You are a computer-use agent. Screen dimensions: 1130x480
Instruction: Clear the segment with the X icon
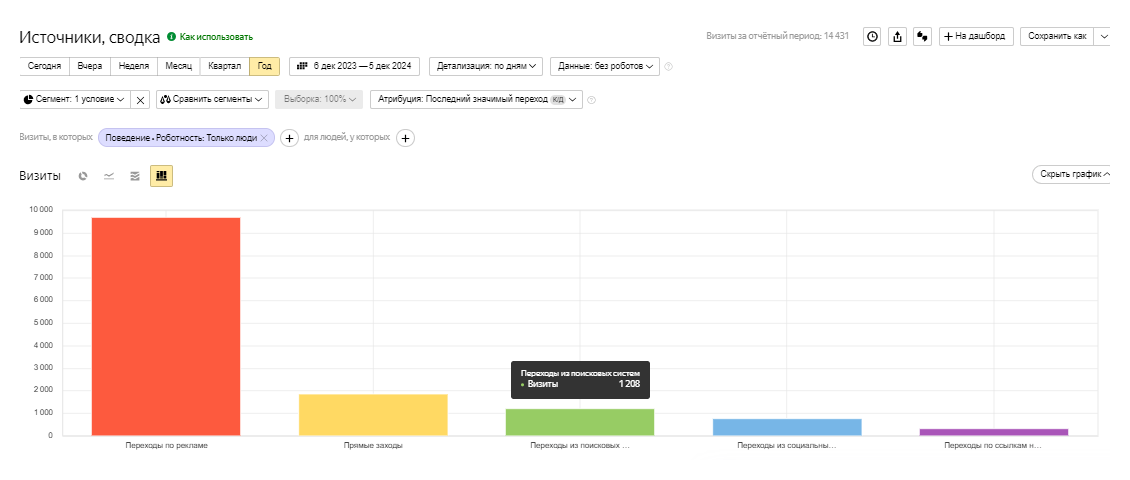(141, 99)
